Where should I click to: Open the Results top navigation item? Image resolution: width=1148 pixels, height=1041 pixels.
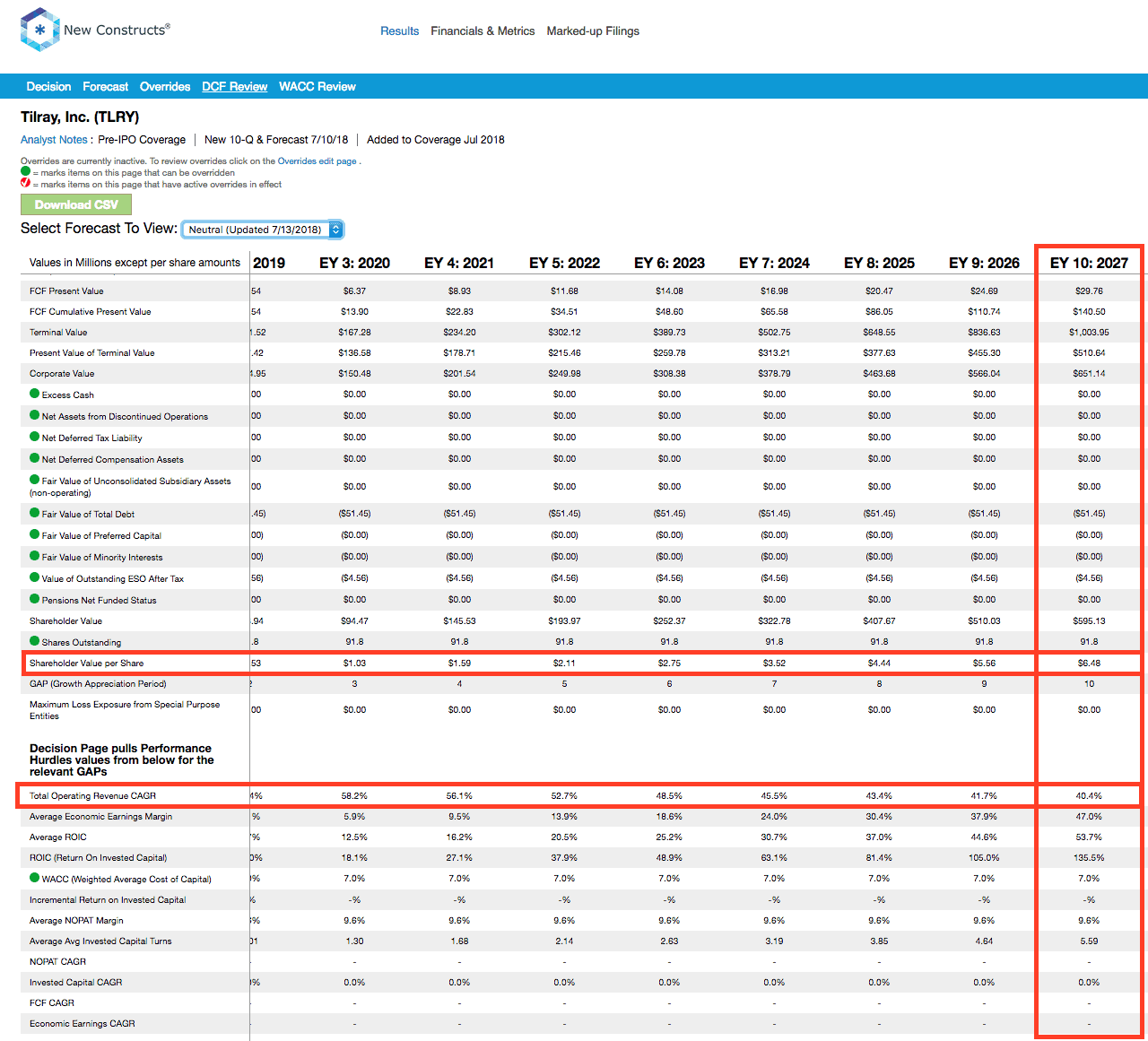[x=399, y=30]
